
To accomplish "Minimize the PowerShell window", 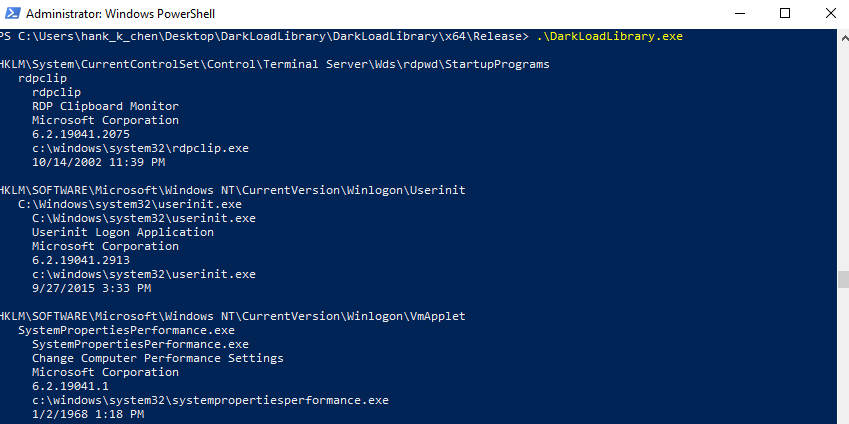I will 739,14.
